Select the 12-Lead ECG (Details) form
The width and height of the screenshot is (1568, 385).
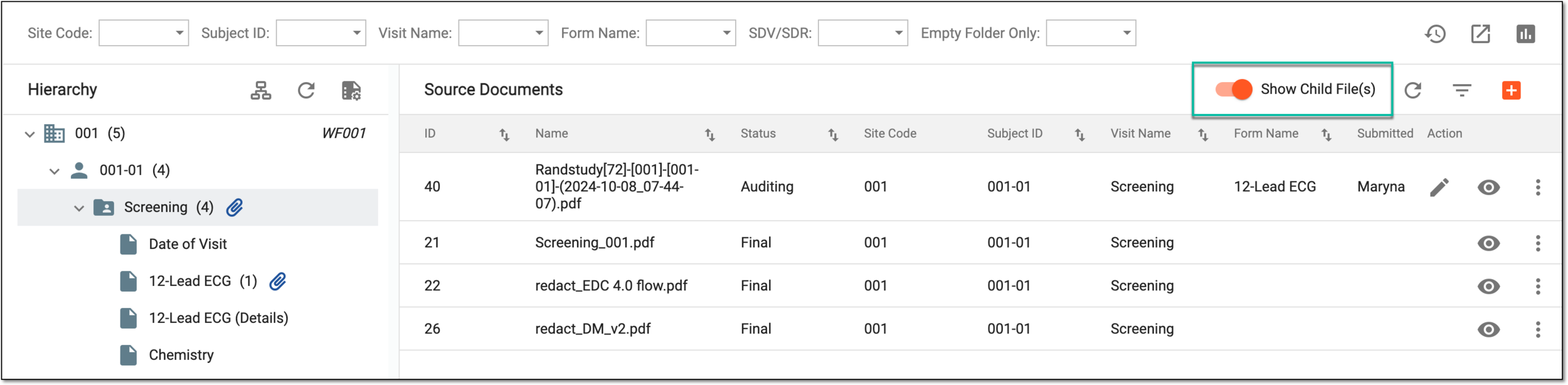[218, 318]
